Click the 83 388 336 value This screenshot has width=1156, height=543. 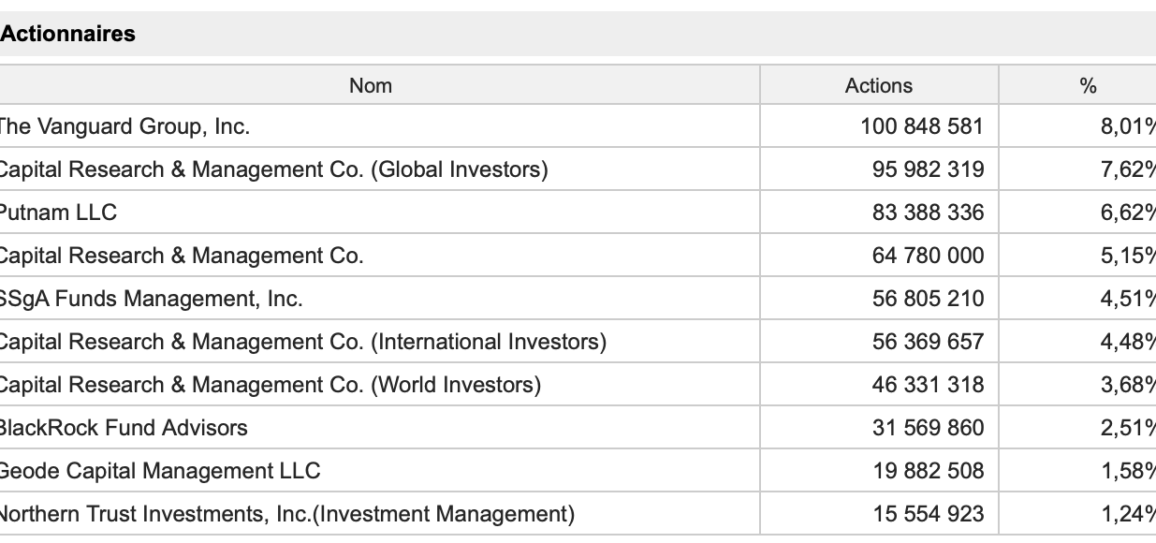(x=927, y=212)
